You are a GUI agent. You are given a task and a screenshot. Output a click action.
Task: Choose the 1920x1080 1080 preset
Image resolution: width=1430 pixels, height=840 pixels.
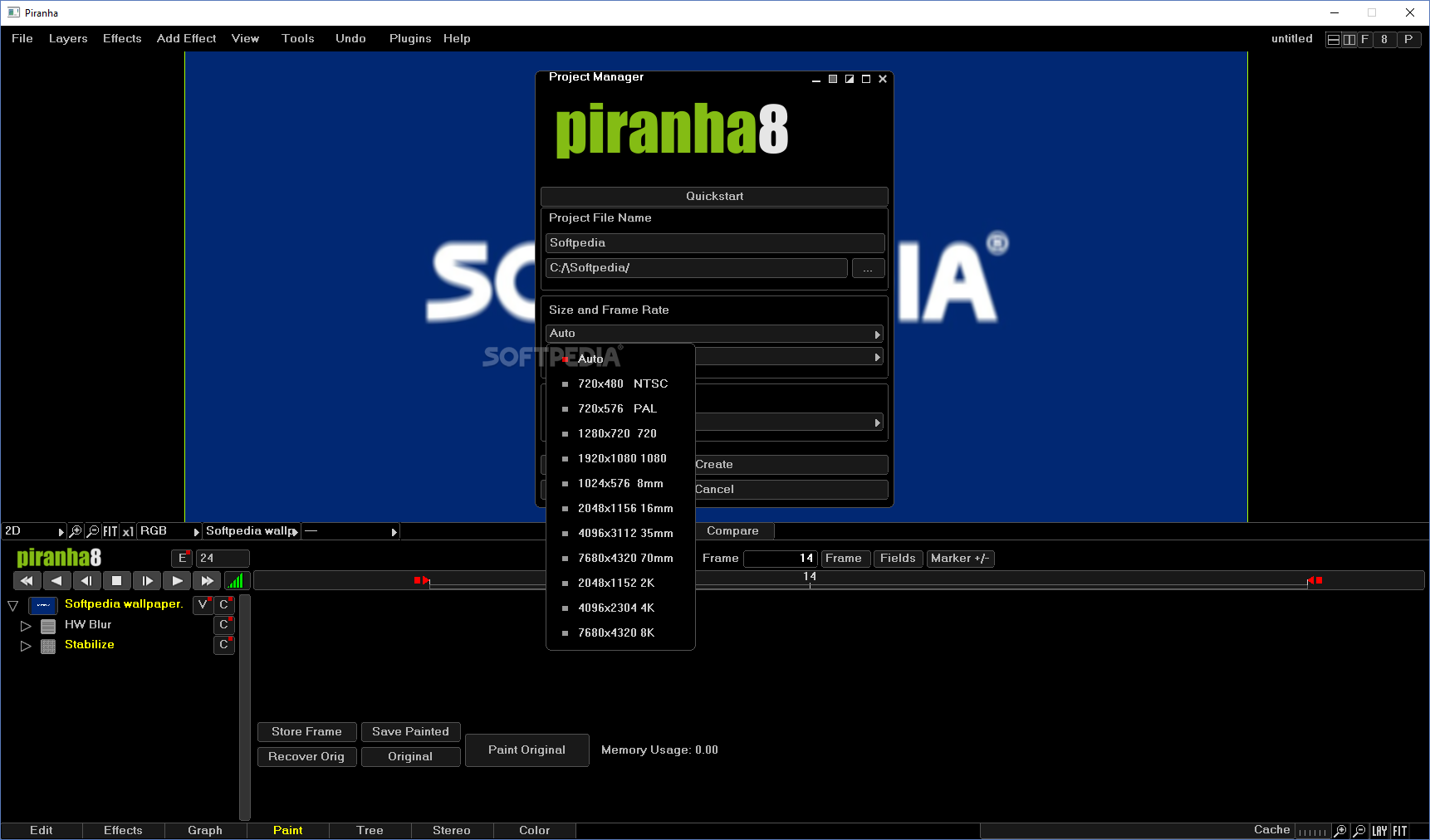point(620,459)
